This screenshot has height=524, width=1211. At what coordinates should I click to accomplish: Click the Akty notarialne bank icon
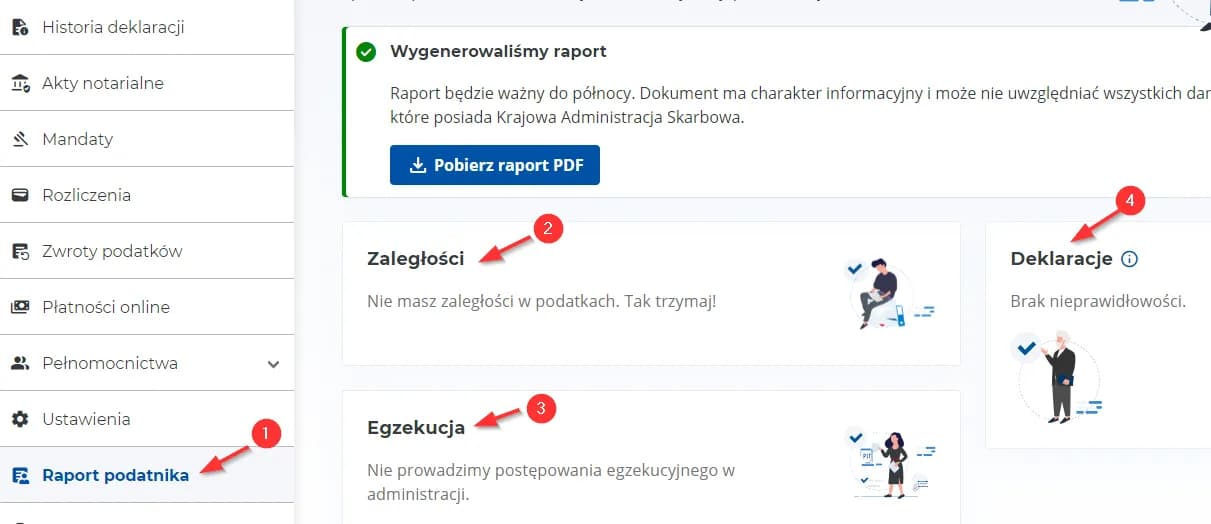point(20,84)
